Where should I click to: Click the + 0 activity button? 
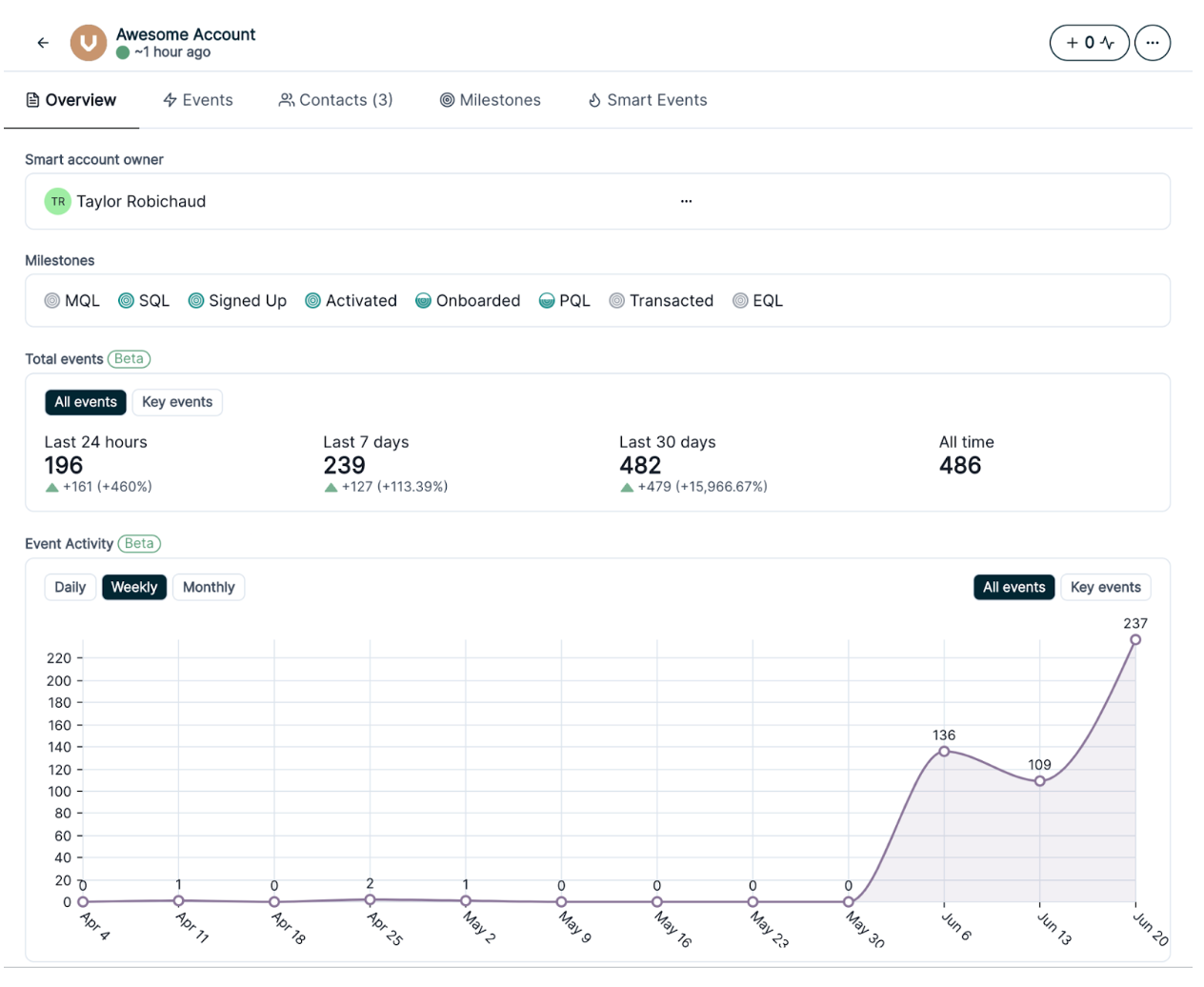1089,43
